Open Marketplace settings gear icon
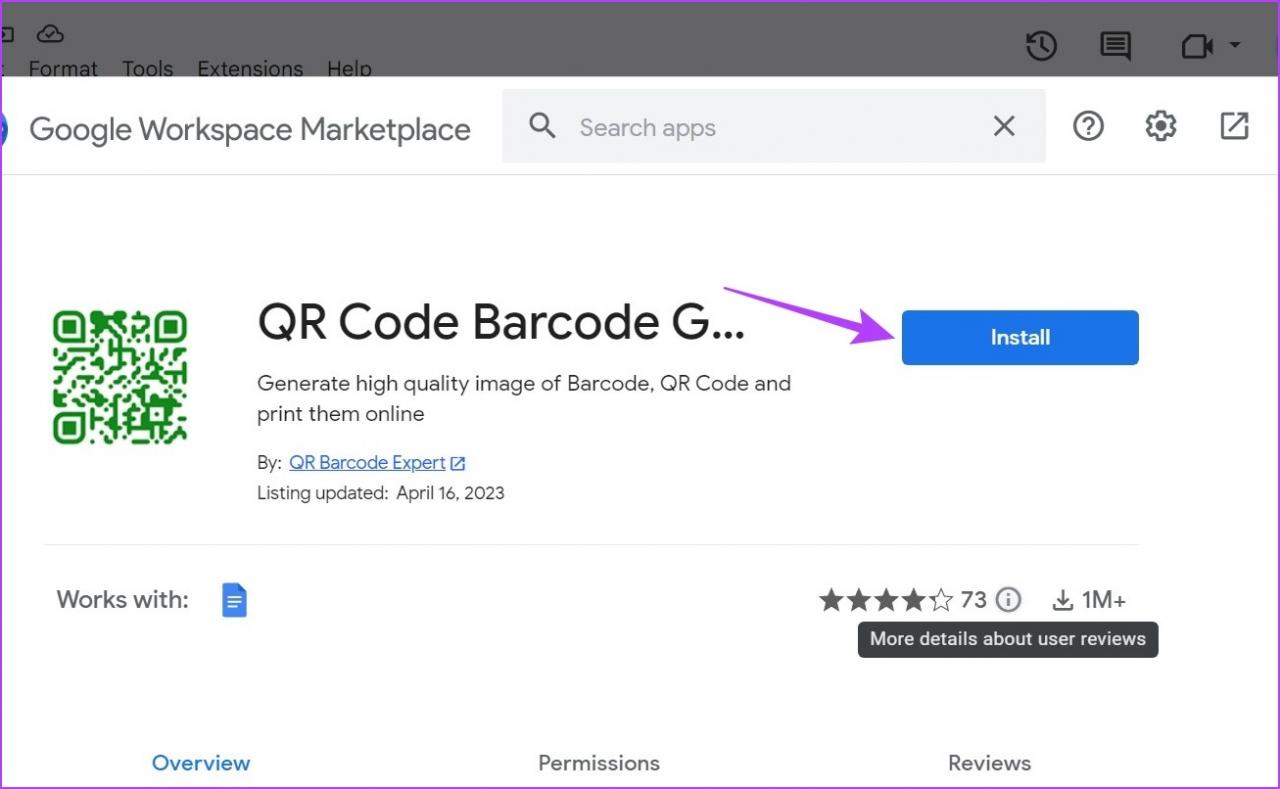 coord(1161,126)
